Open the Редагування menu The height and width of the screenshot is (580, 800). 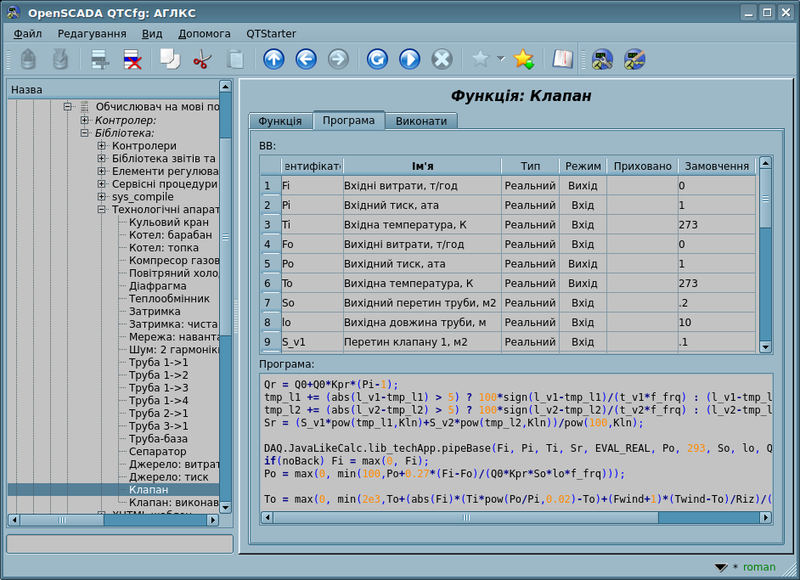(92, 34)
